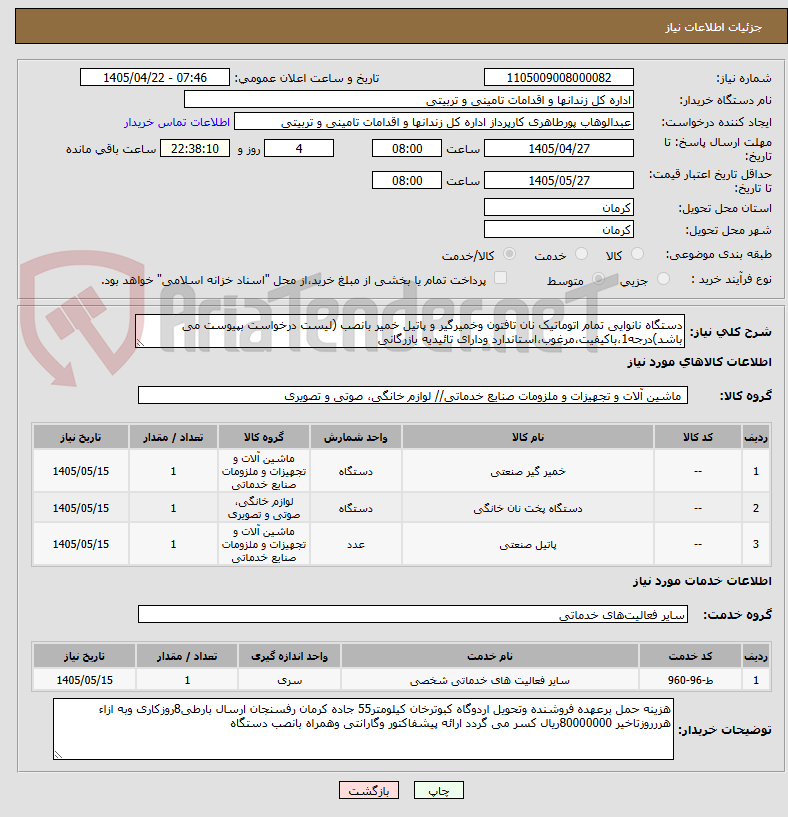Image resolution: width=788 pixels, height=817 pixels.
Task: Click the گروه کالا column header in goods table
Action: [264, 437]
